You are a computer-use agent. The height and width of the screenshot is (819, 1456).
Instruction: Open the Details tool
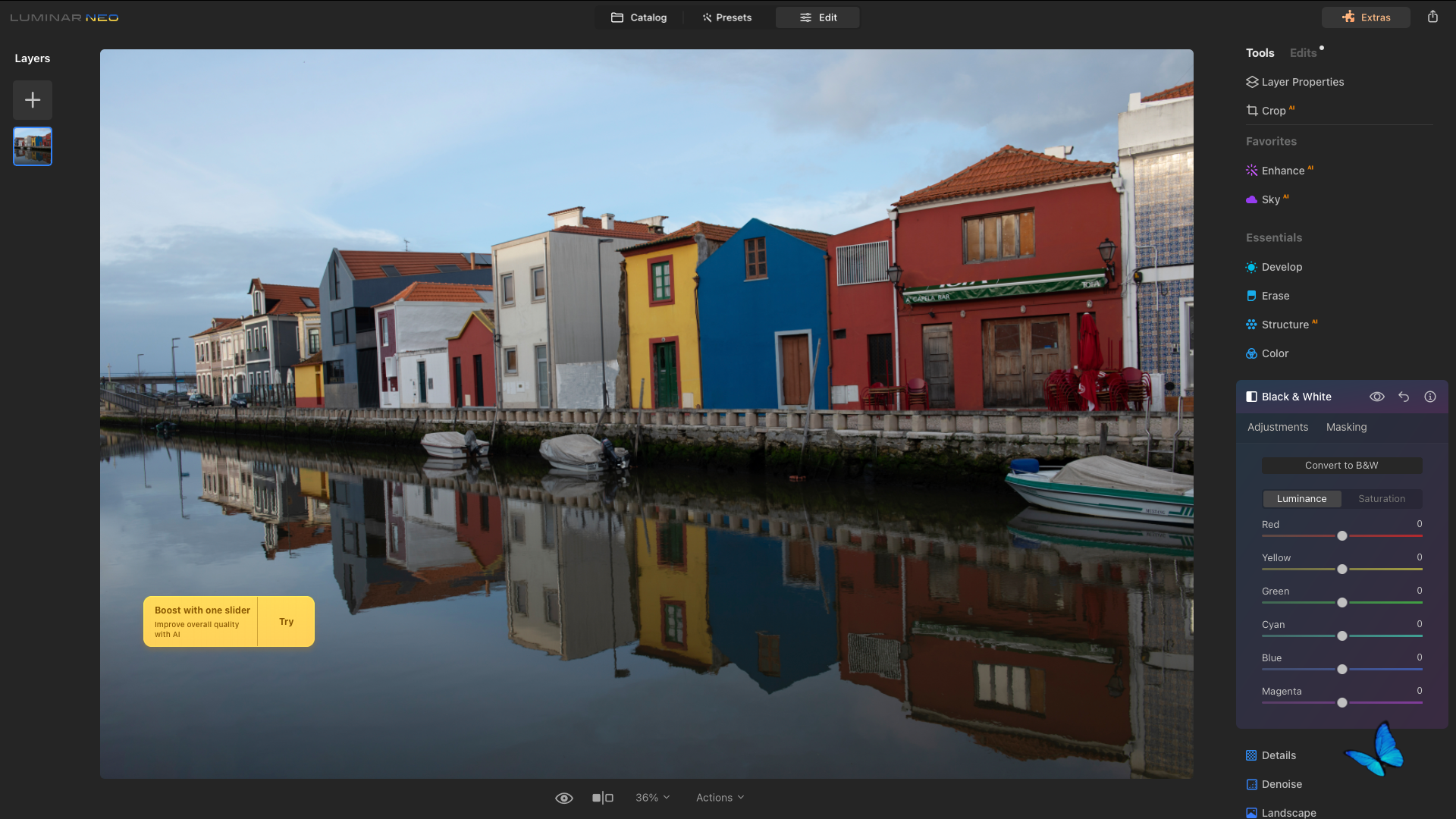click(1271, 755)
